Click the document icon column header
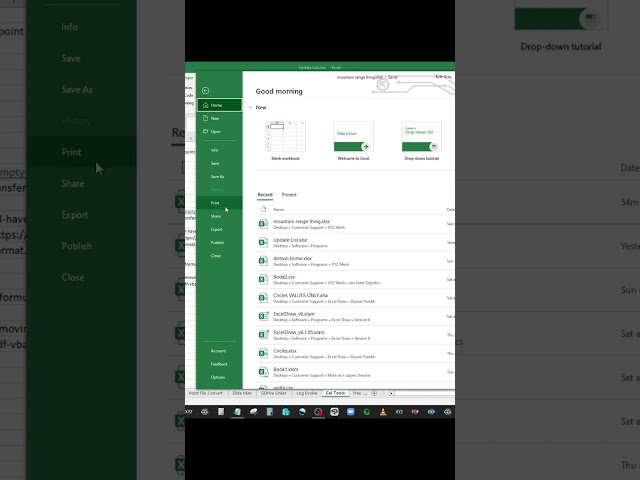The image size is (640, 480). [x=263, y=209]
